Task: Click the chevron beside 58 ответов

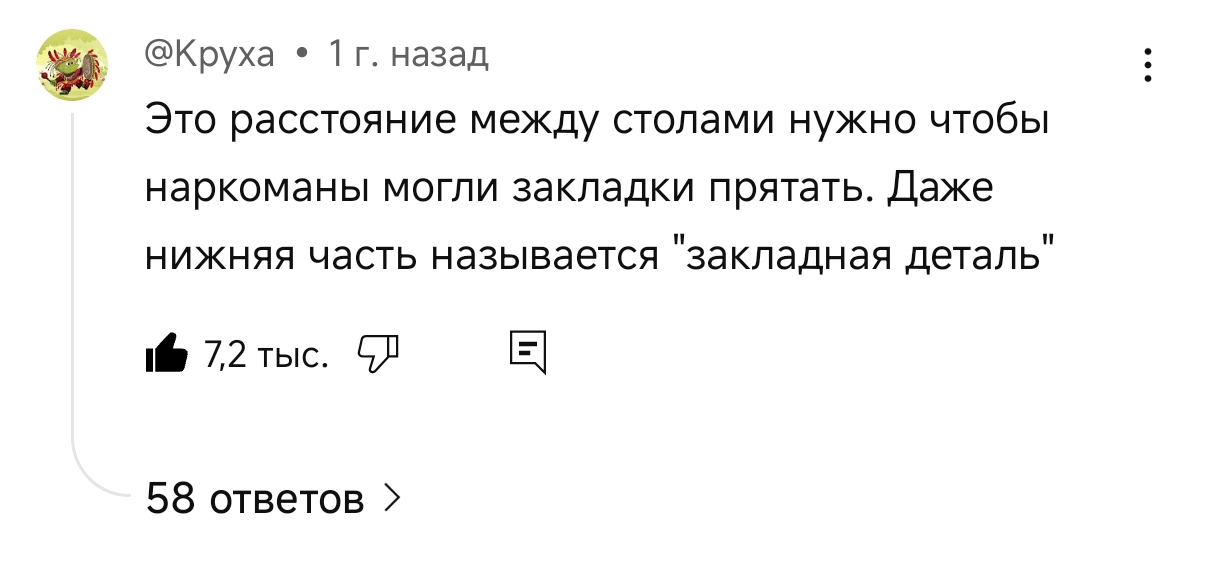Action: pos(392,496)
